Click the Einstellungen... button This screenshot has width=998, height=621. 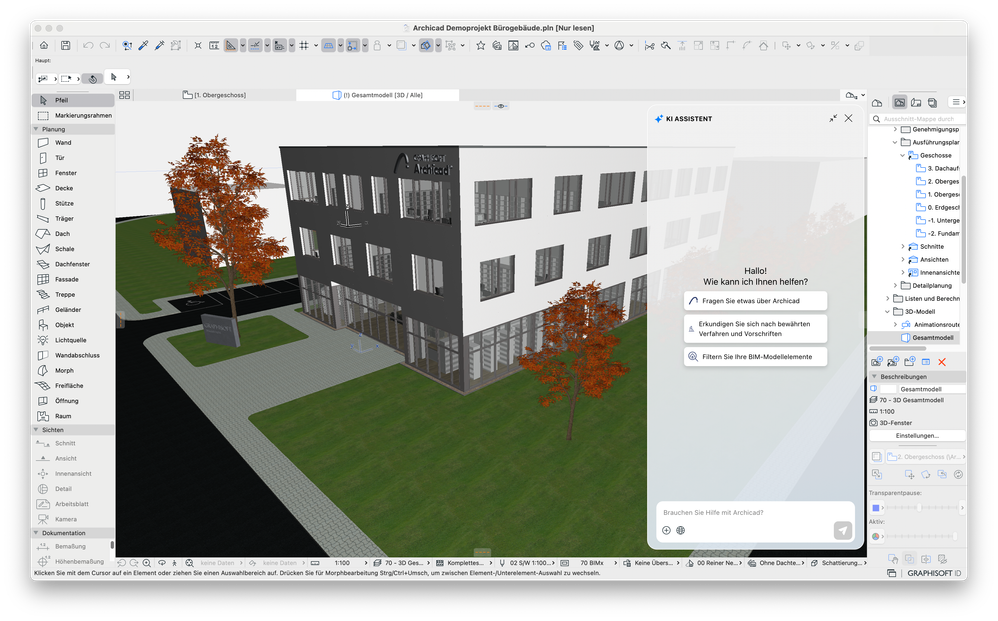click(x=917, y=436)
